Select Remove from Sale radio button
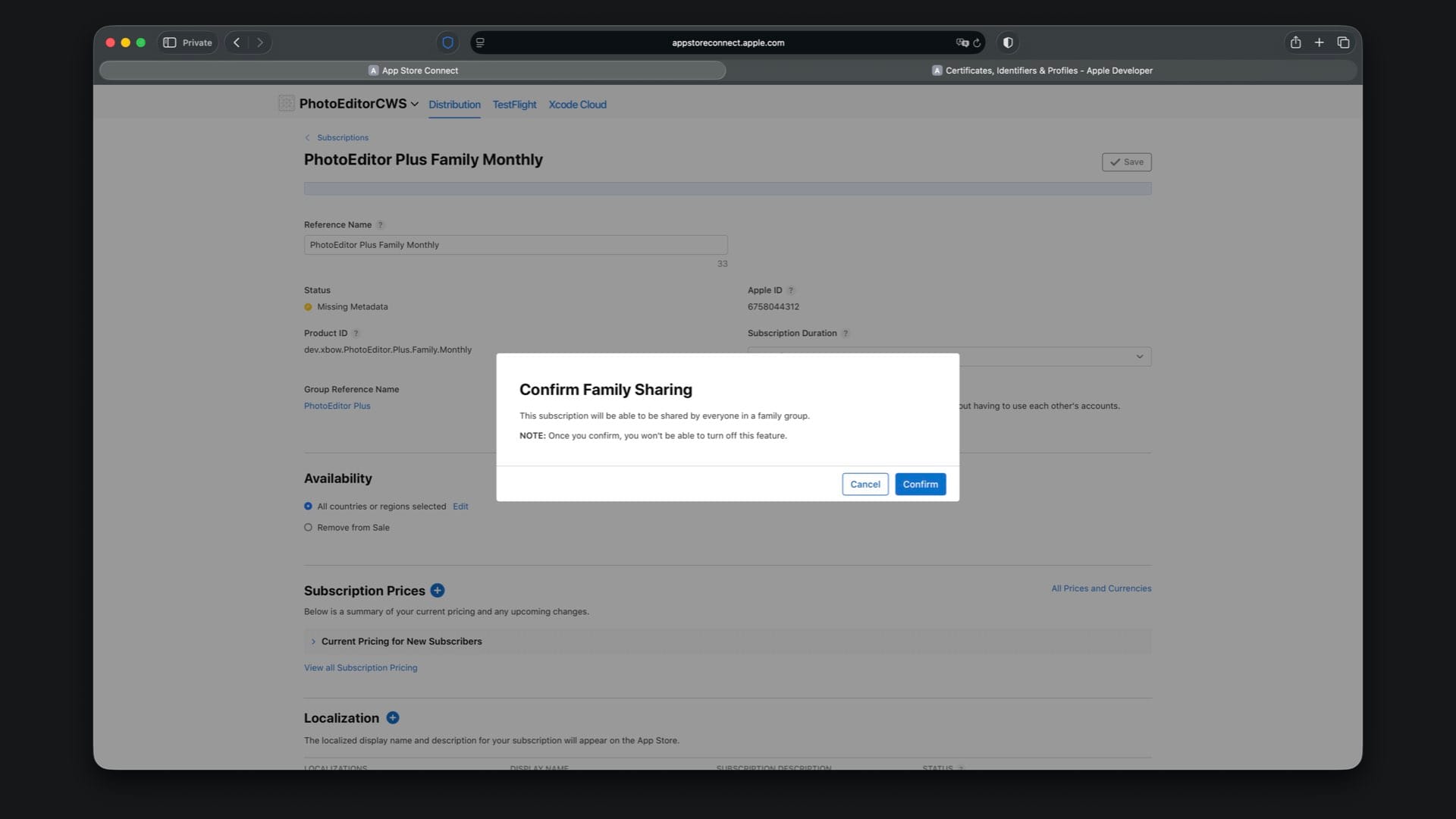 coord(308,528)
